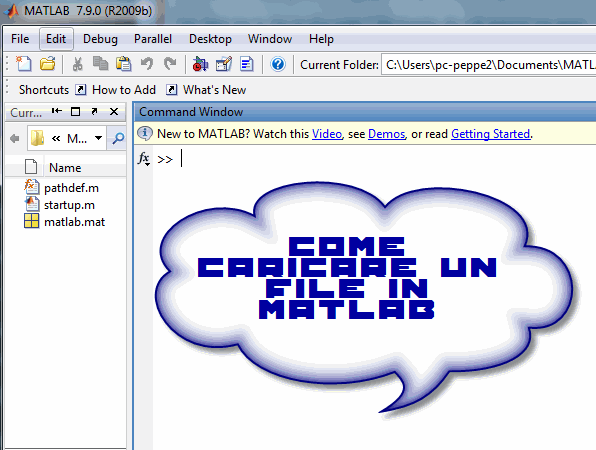Screen dimensions: 596x450
Task: Open the File menu
Action: click(20, 39)
